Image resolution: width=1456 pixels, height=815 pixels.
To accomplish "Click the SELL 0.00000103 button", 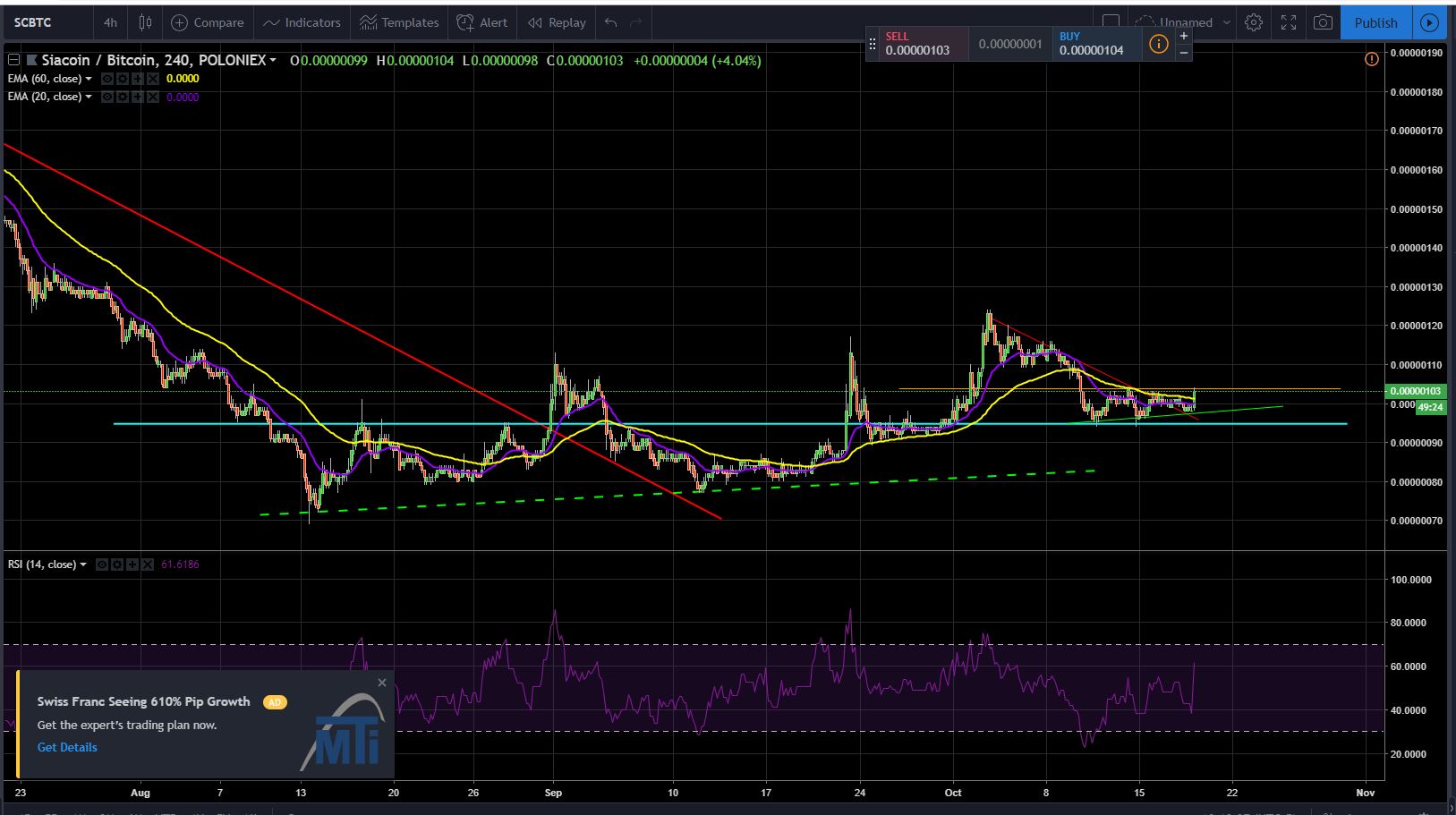I will [x=924, y=43].
